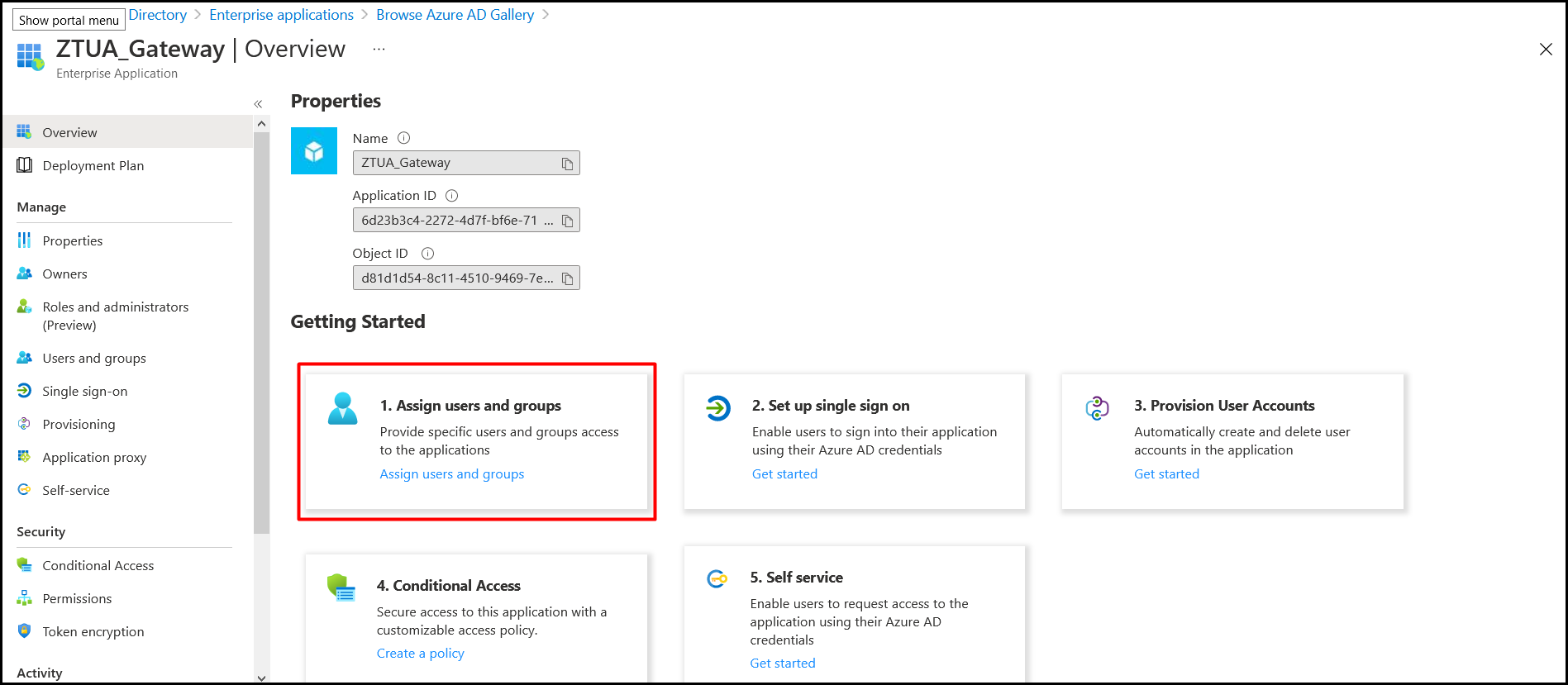The width and height of the screenshot is (1568, 685).
Task: Click the user icon on Assign users card
Action: [342, 409]
